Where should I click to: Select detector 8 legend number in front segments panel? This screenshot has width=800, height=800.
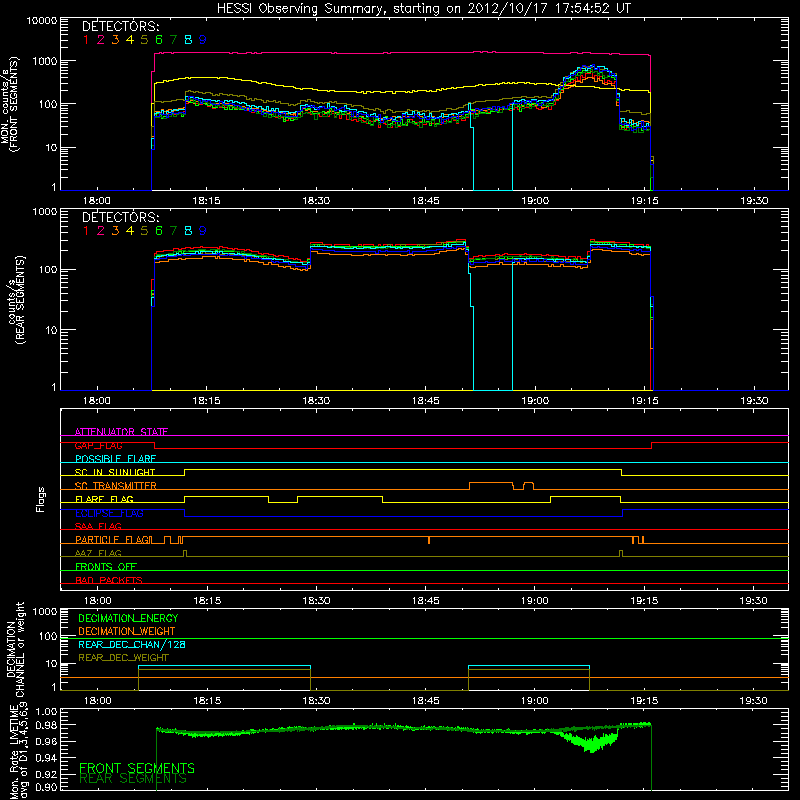click(x=188, y=40)
